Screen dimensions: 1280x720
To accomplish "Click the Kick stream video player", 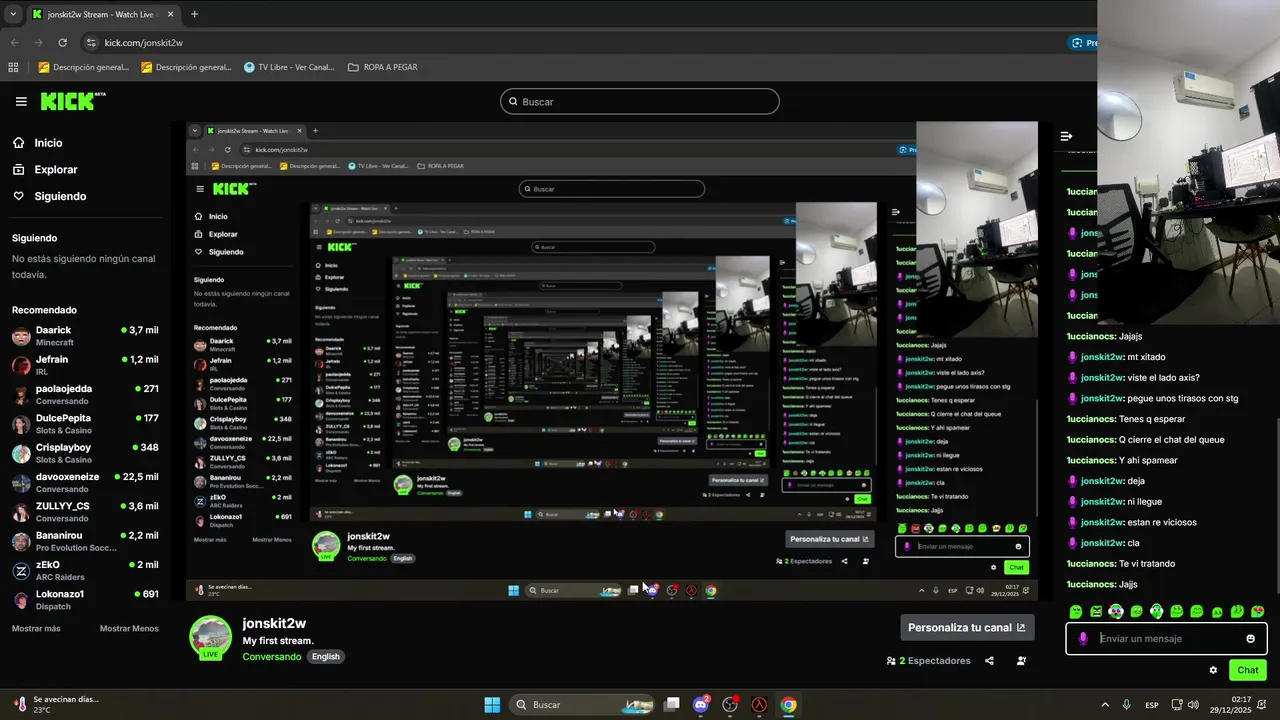I will point(612,361).
